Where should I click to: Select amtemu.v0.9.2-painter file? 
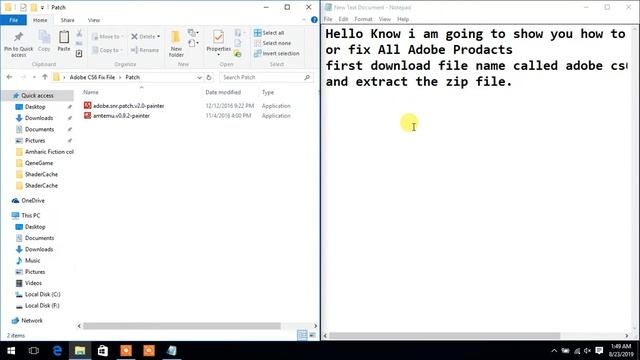coord(117,116)
